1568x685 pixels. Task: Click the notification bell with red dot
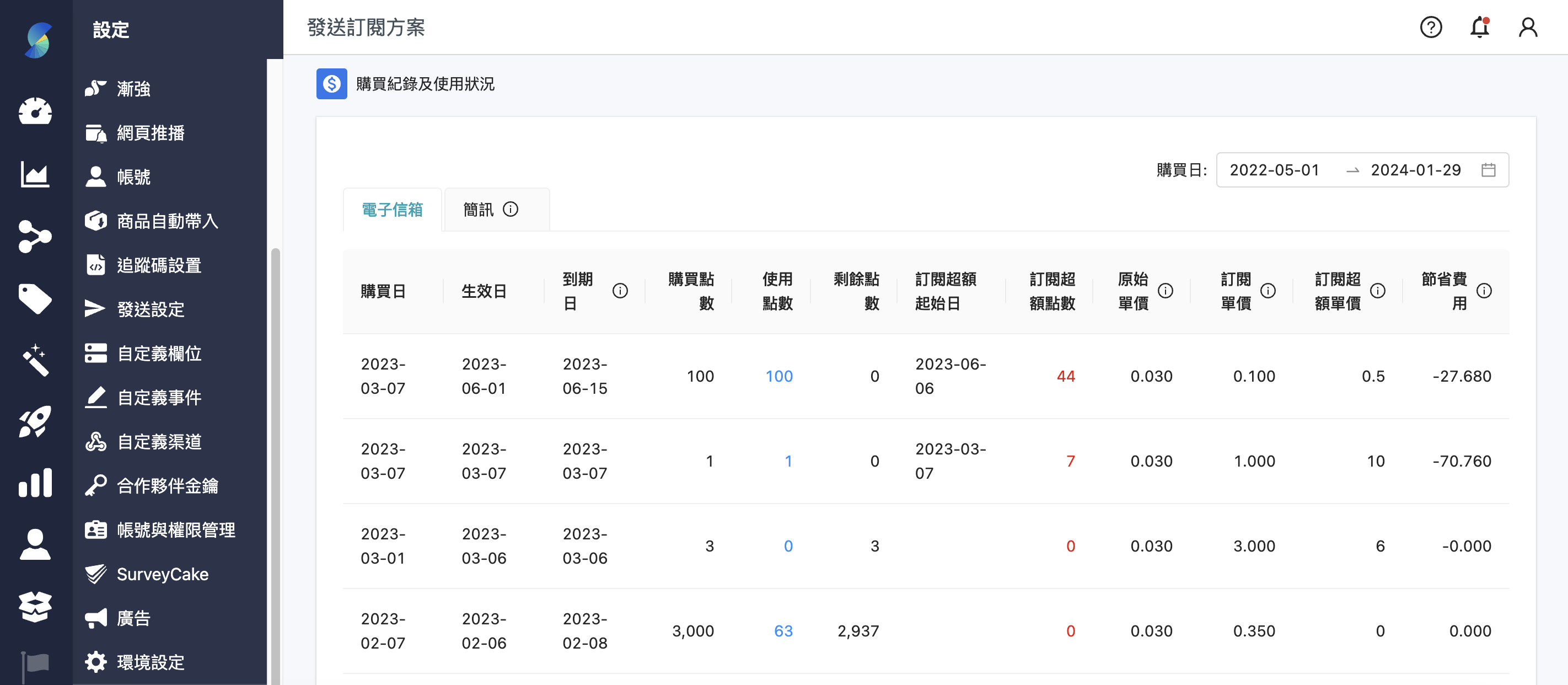tap(1479, 28)
